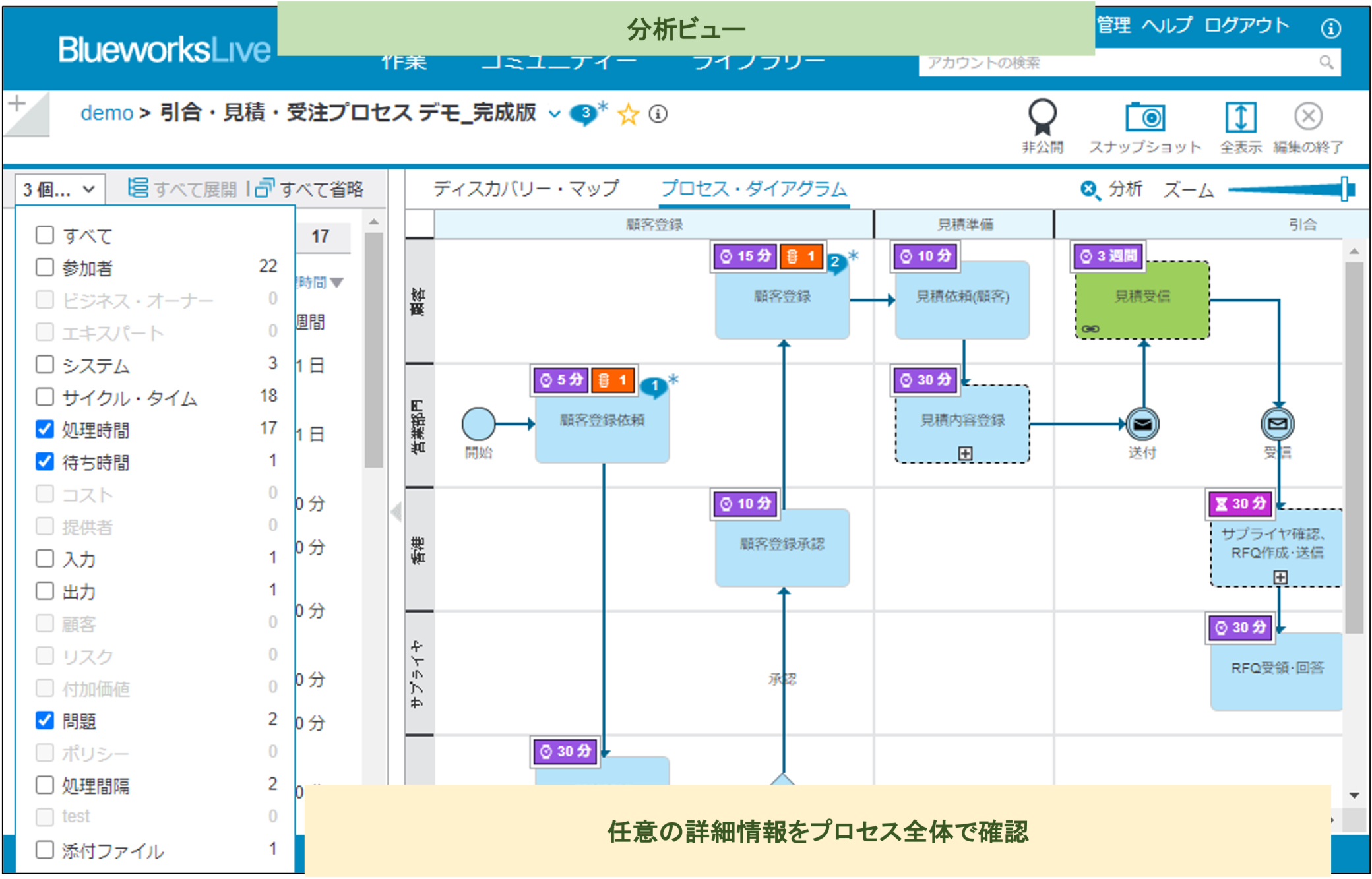Check the すべて checkbox
This screenshot has width=1372, height=879.
click(x=45, y=235)
